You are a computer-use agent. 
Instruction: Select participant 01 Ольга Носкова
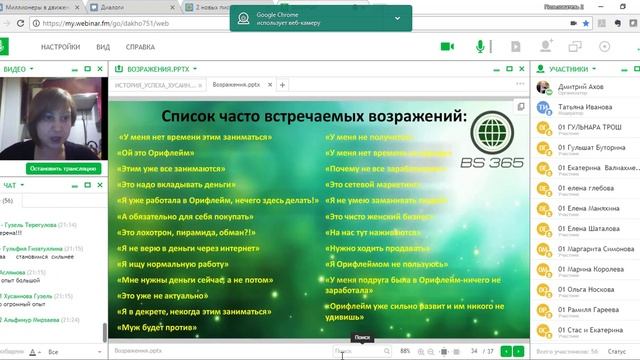[x=585, y=290]
